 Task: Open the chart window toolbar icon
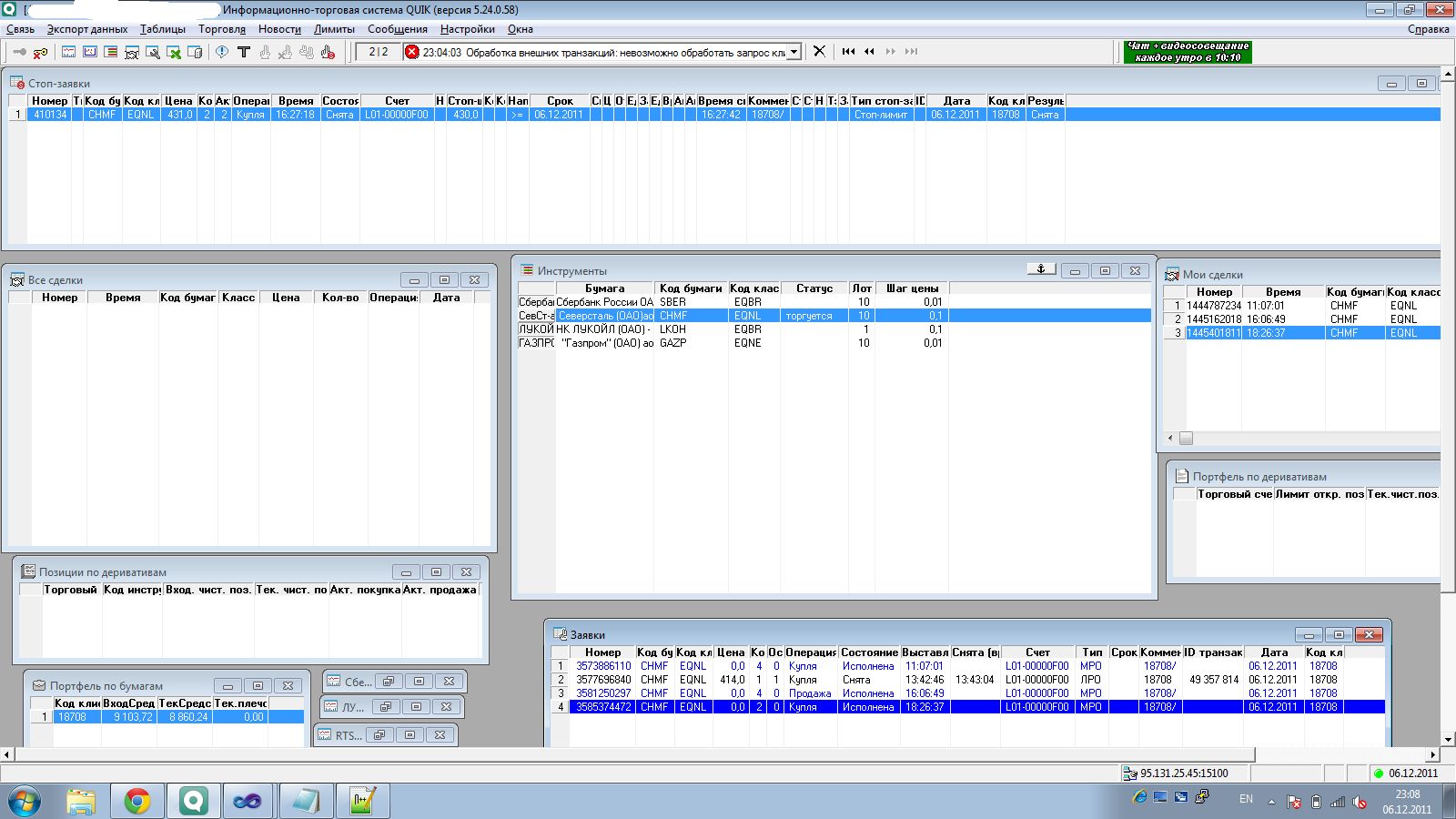tap(69, 52)
